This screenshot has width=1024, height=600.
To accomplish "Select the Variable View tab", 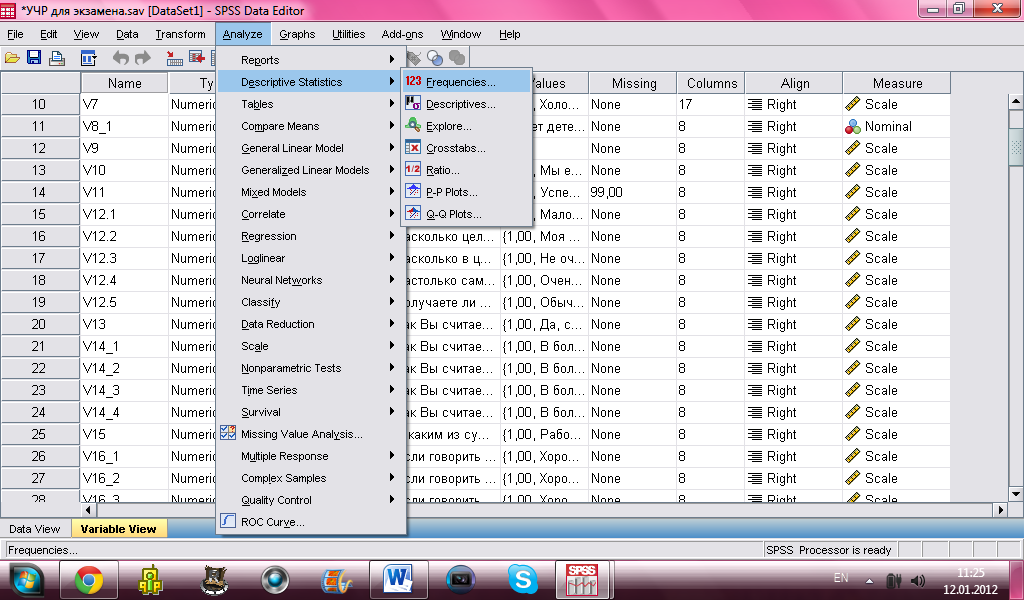I will coord(118,529).
